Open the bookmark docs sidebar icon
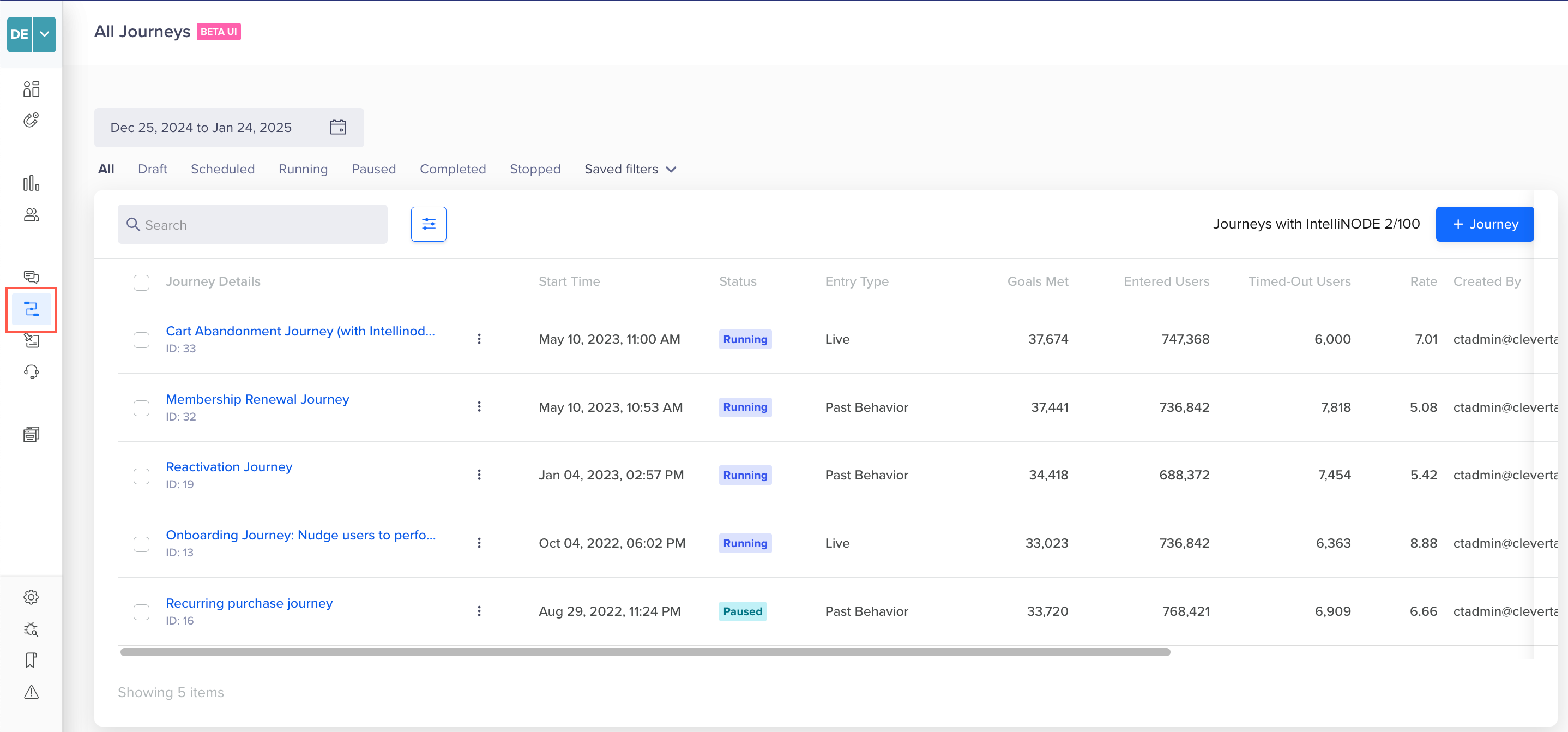This screenshot has width=1568, height=732. pyautogui.click(x=31, y=660)
